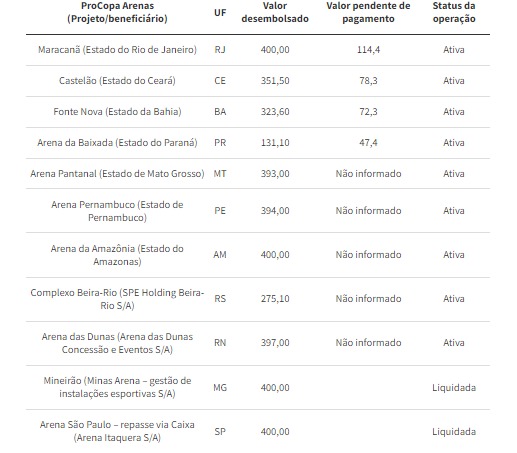517x453 pixels.
Task: Select the Arena Pantanal project cell
Action: [117, 174]
